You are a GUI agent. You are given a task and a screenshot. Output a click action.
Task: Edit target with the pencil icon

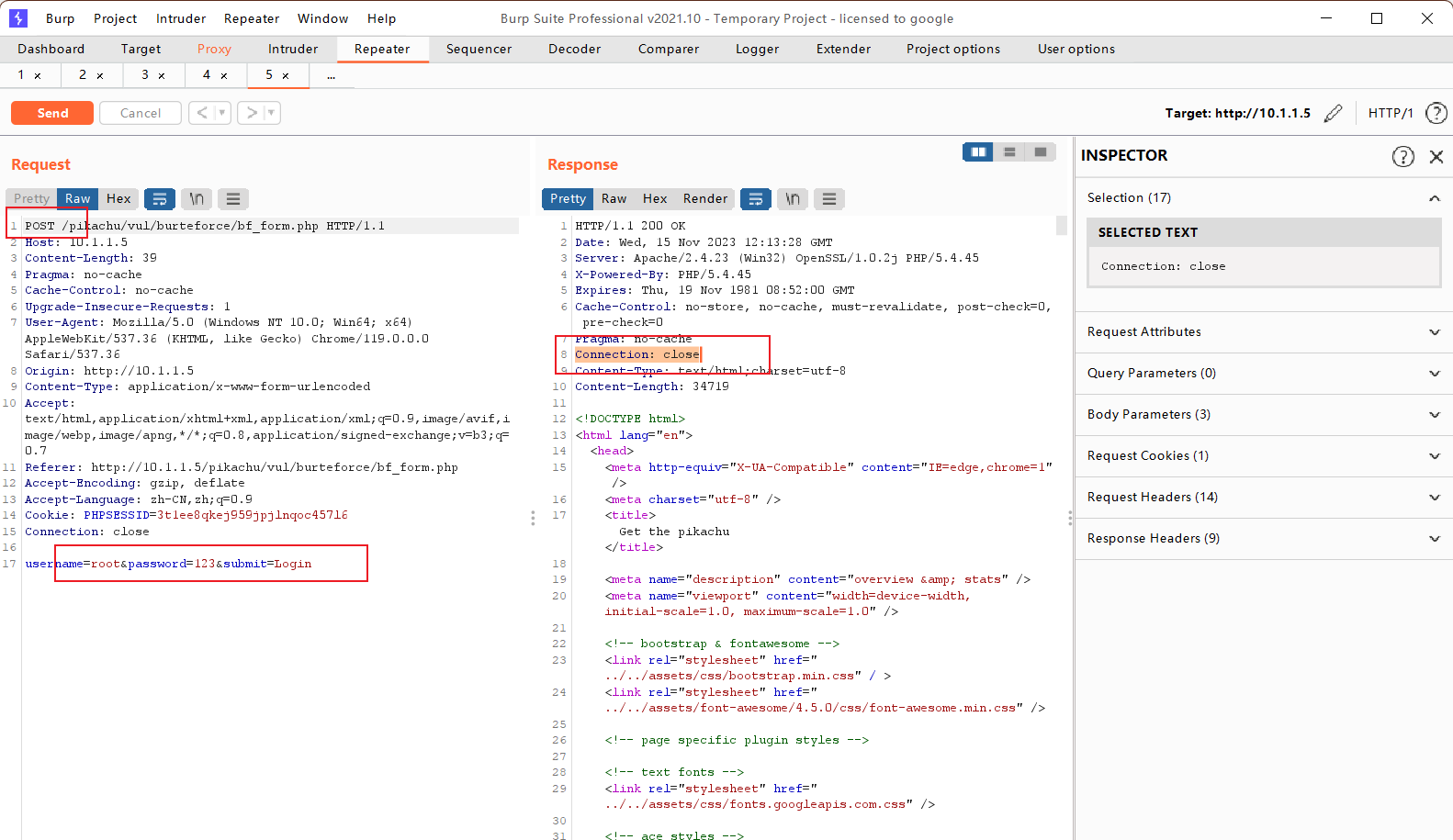(1334, 113)
